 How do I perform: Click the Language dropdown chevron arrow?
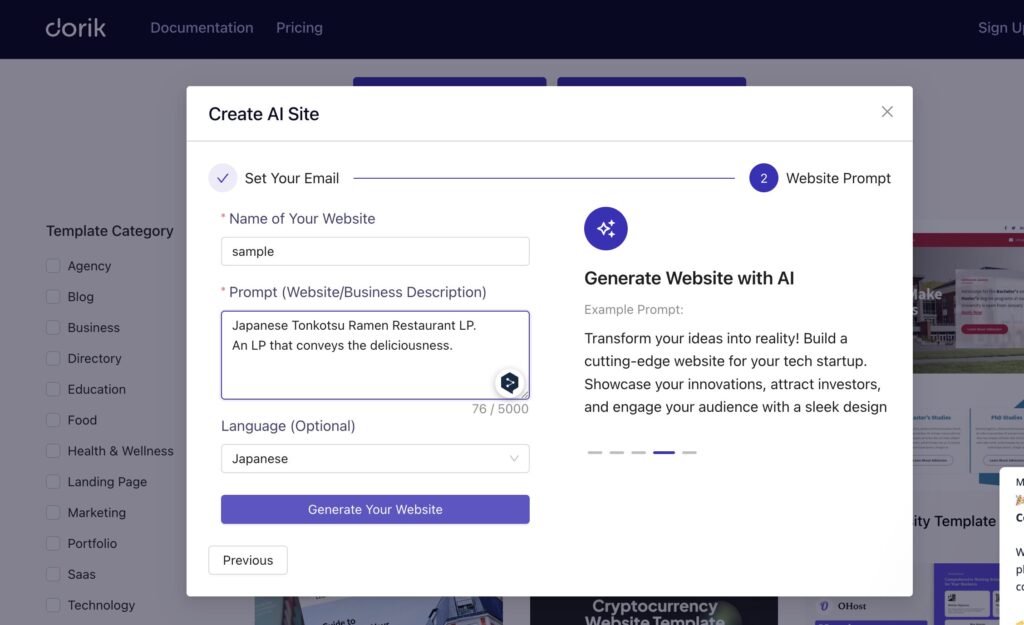(x=514, y=459)
